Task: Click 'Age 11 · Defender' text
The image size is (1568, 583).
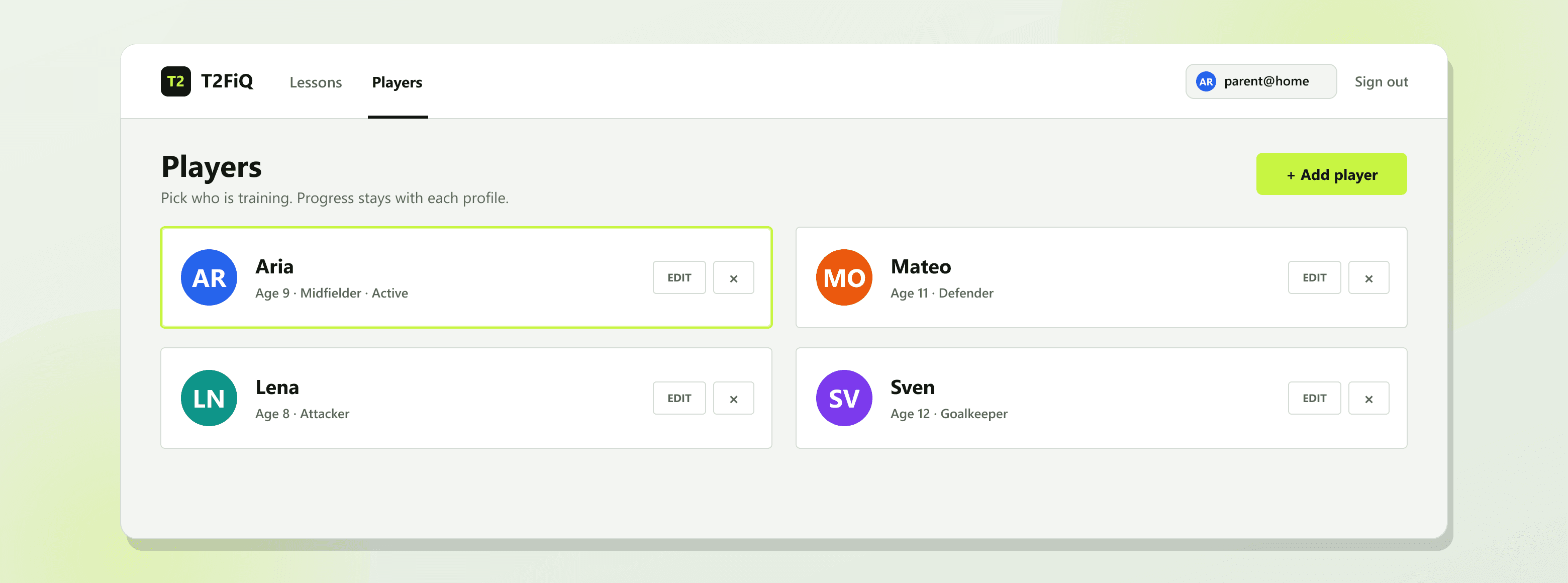Action: click(x=942, y=293)
